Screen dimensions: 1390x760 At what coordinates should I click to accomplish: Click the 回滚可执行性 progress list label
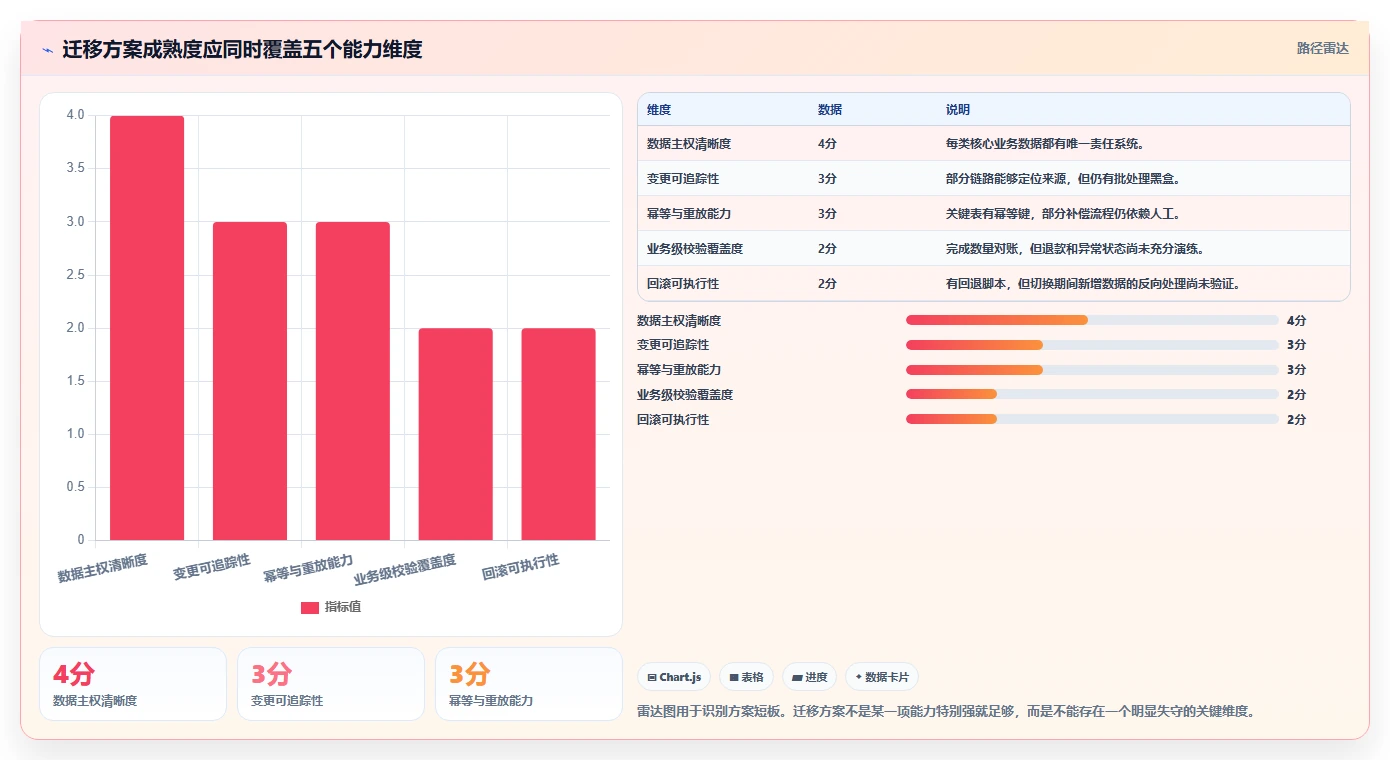(673, 419)
